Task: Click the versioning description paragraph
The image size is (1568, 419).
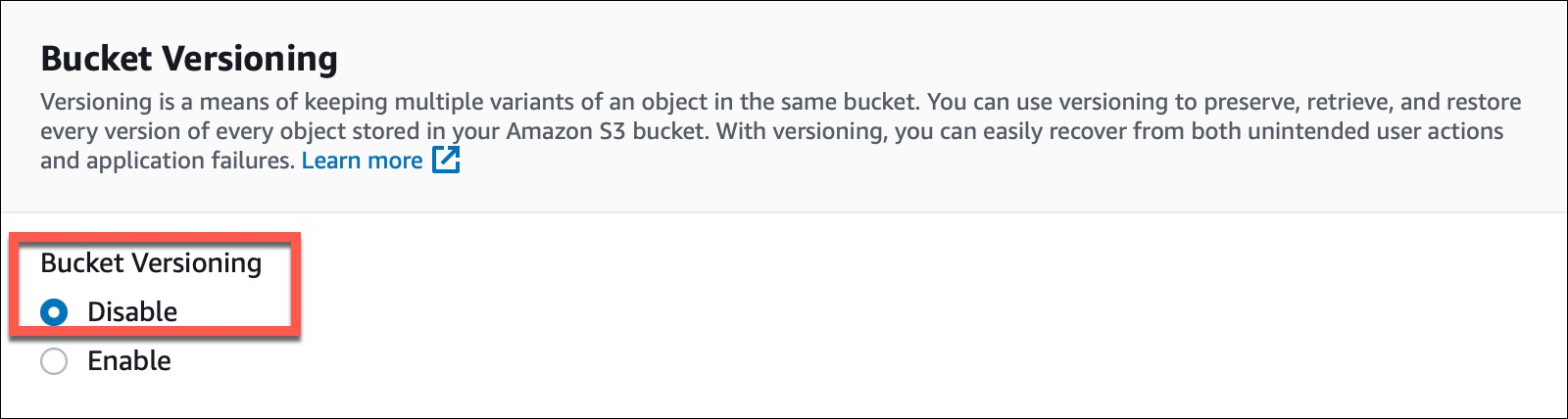Action: (x=780, y=131)
